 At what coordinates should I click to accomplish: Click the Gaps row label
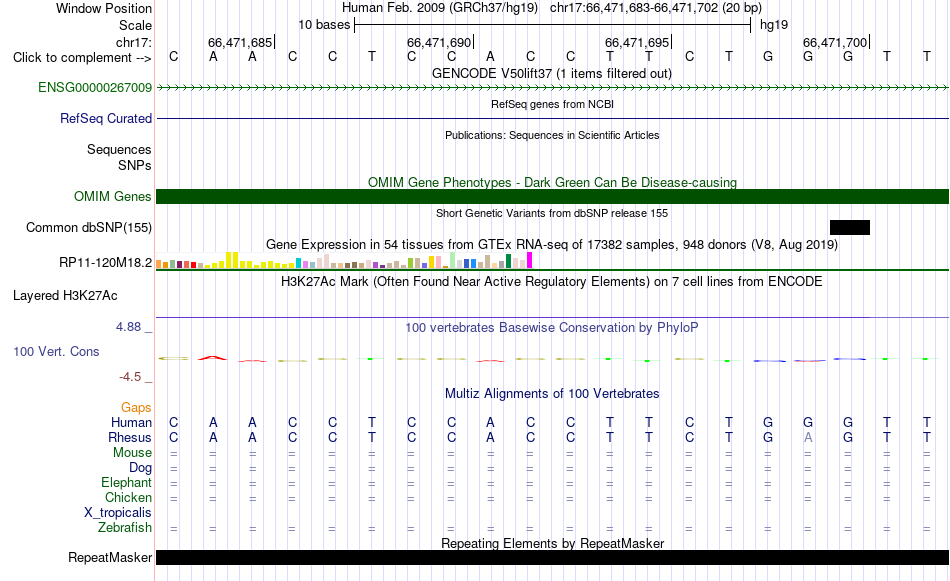tap(136, 408)
